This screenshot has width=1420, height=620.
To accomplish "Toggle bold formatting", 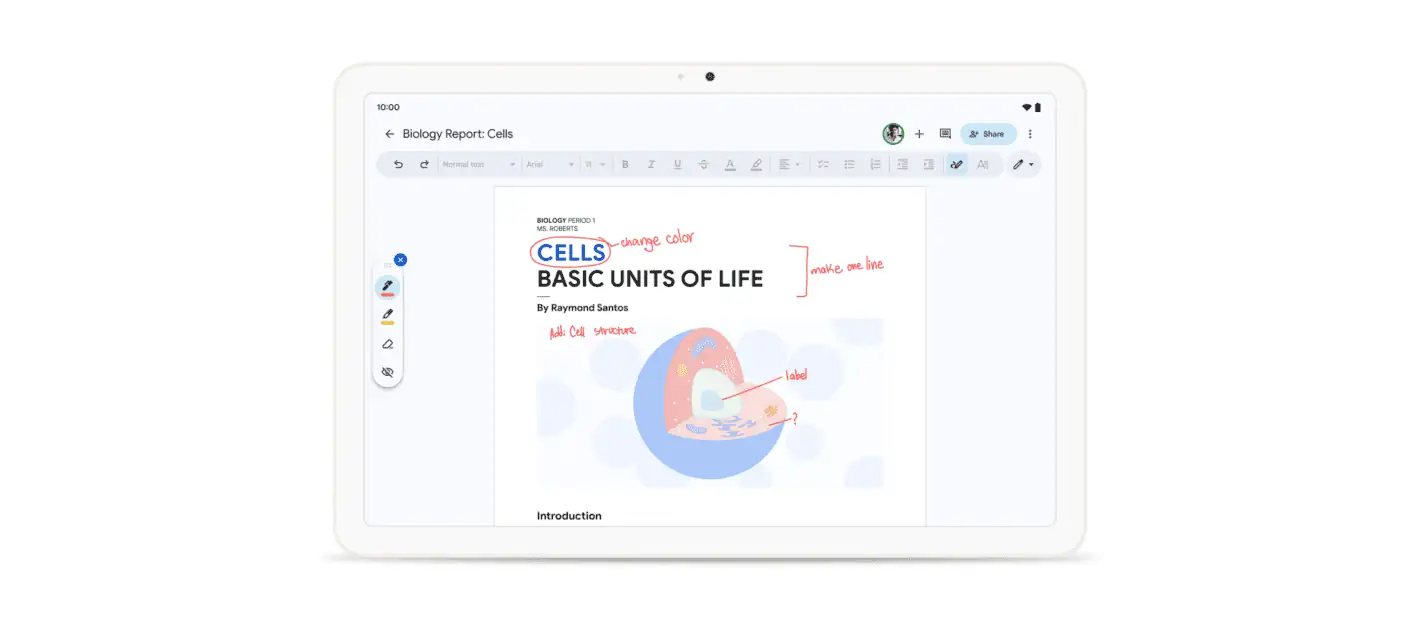I will point(624,164).
